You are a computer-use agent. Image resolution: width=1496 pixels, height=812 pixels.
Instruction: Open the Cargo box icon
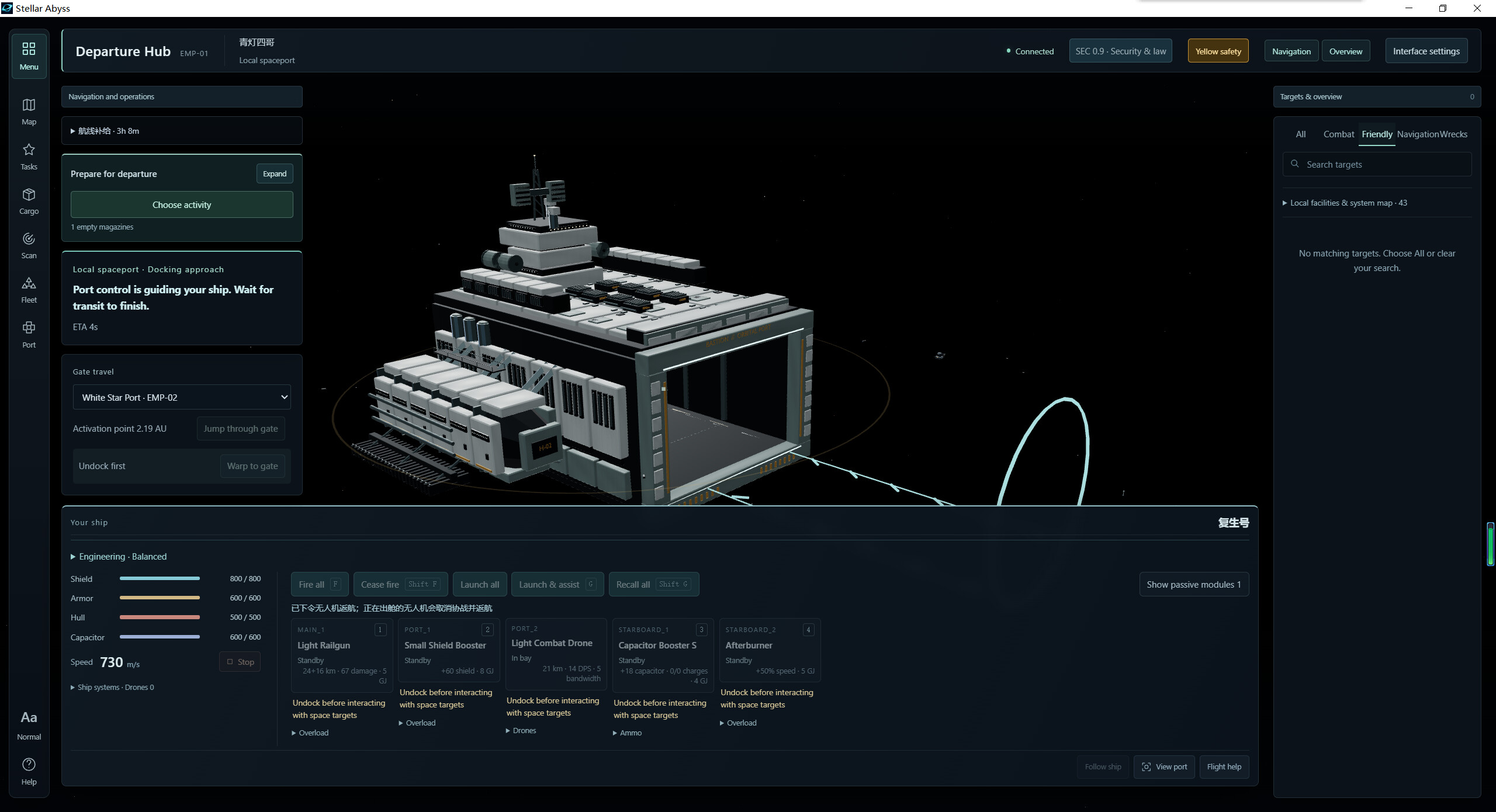[x=29, y=201]
